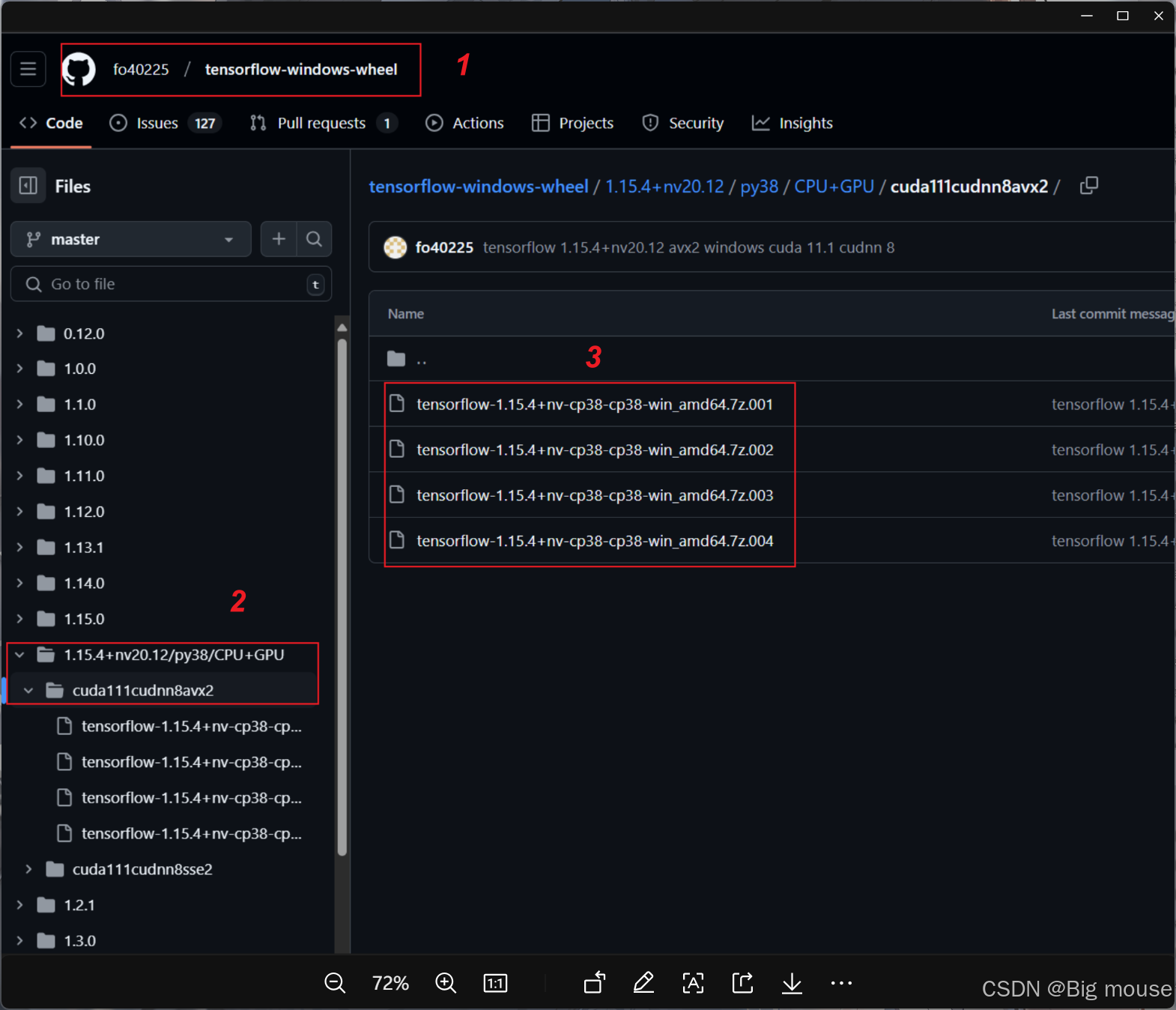Image resolution: width=1176 pixels, height=1010 pixels.
Task: Click tensorflow-windows-wheel repository name in header
Action: (x=301, y=70)
